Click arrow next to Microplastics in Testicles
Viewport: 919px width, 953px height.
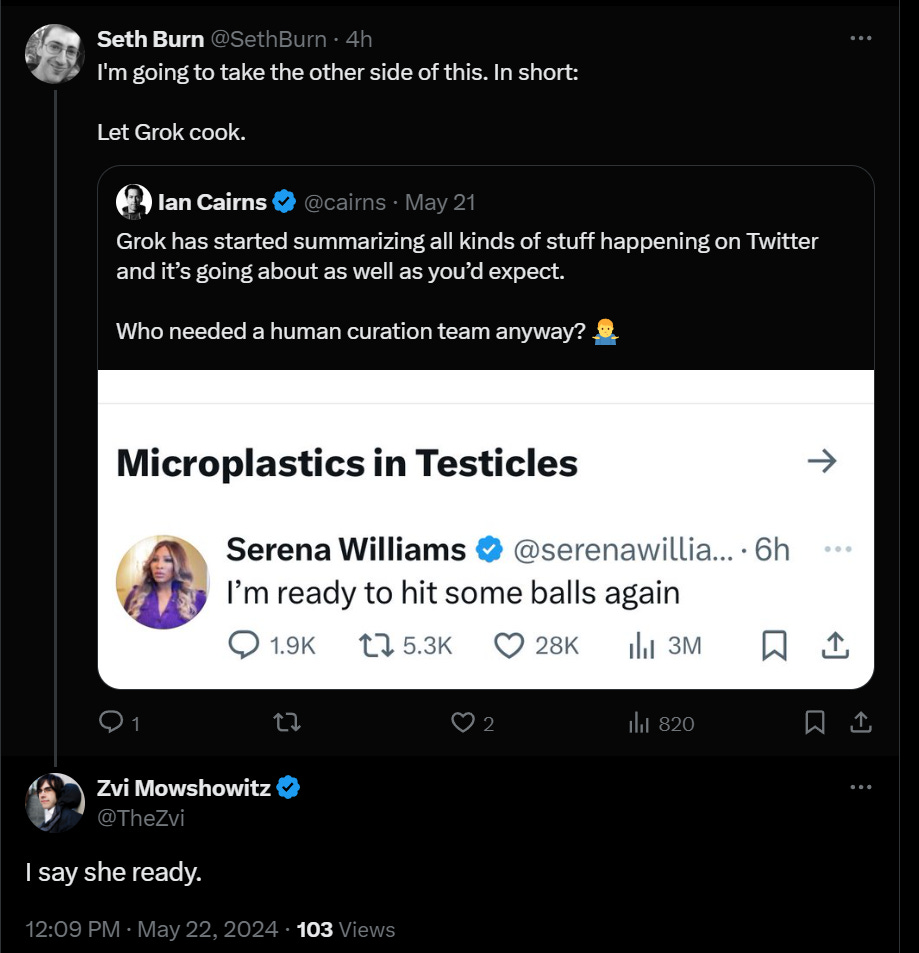coord(821,461)
